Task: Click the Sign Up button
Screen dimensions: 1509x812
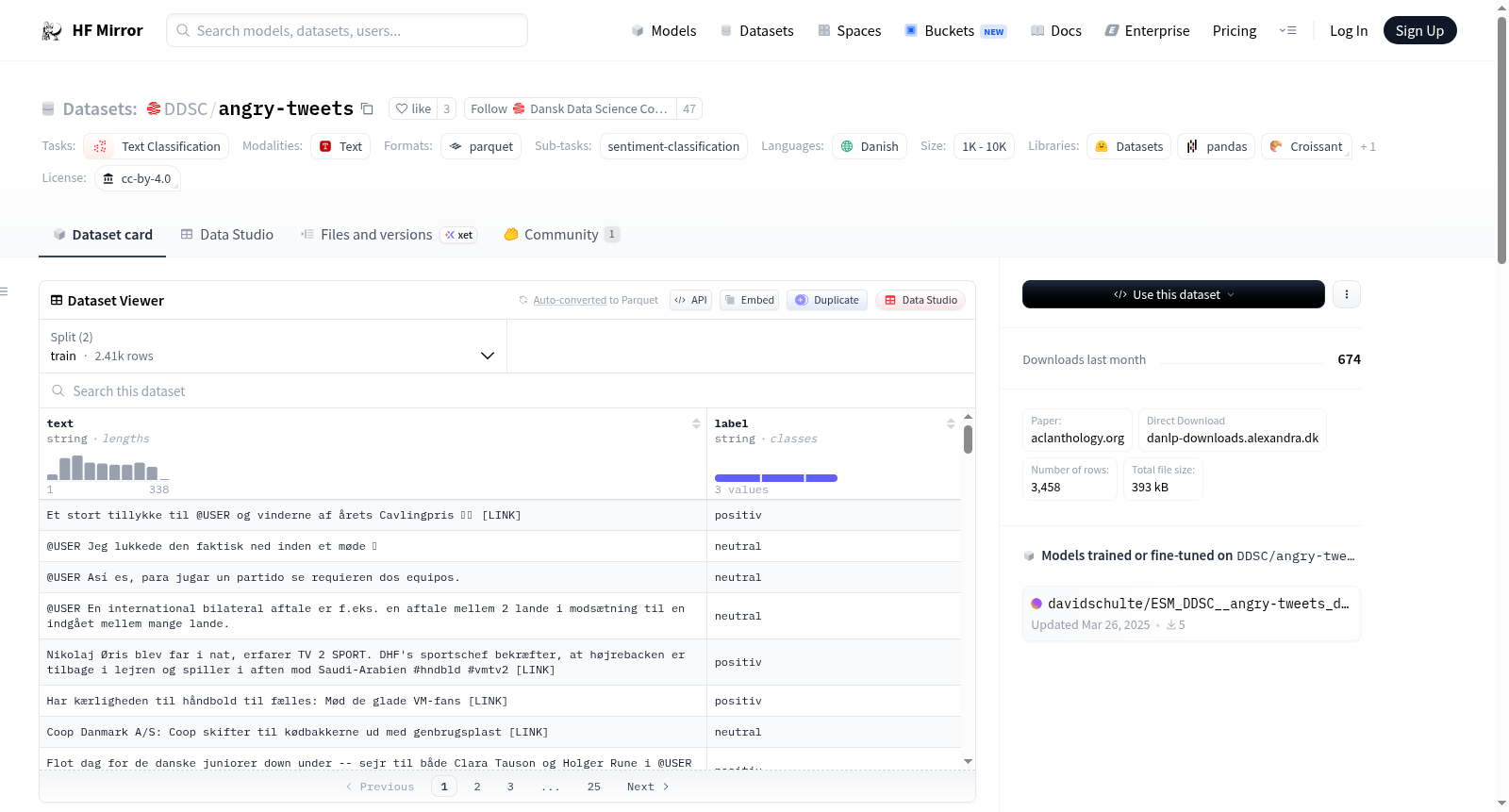Action: coord(1420,31)
